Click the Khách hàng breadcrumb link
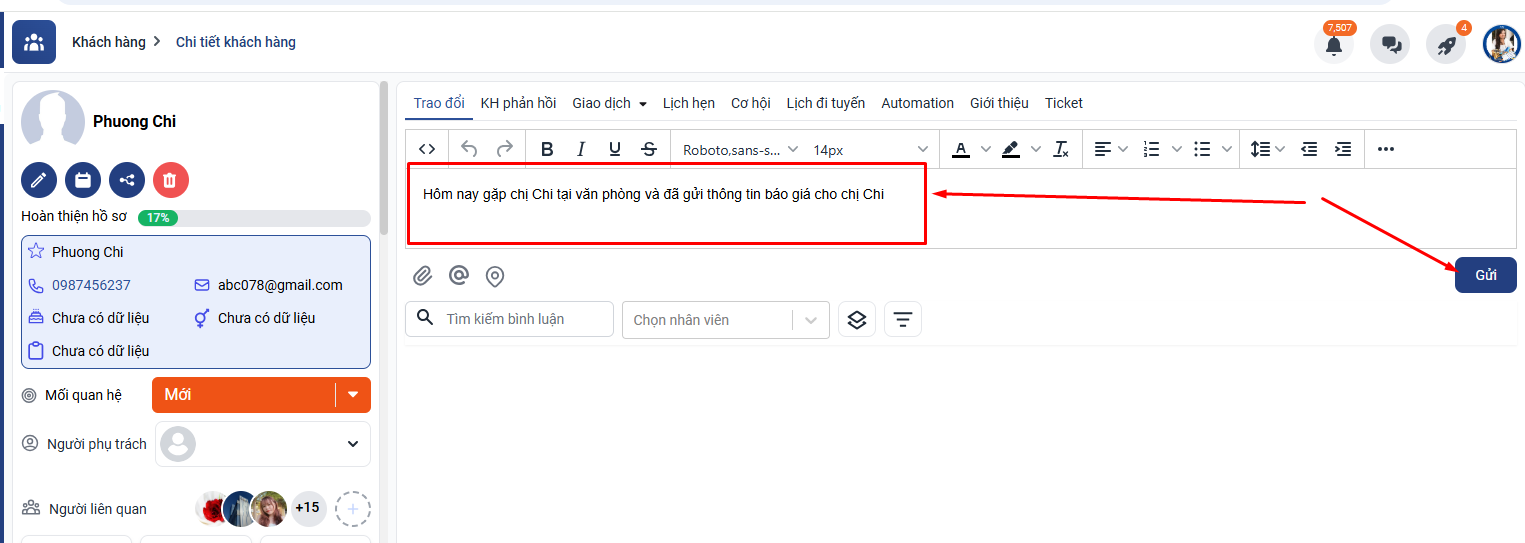 tap(108, 42)
